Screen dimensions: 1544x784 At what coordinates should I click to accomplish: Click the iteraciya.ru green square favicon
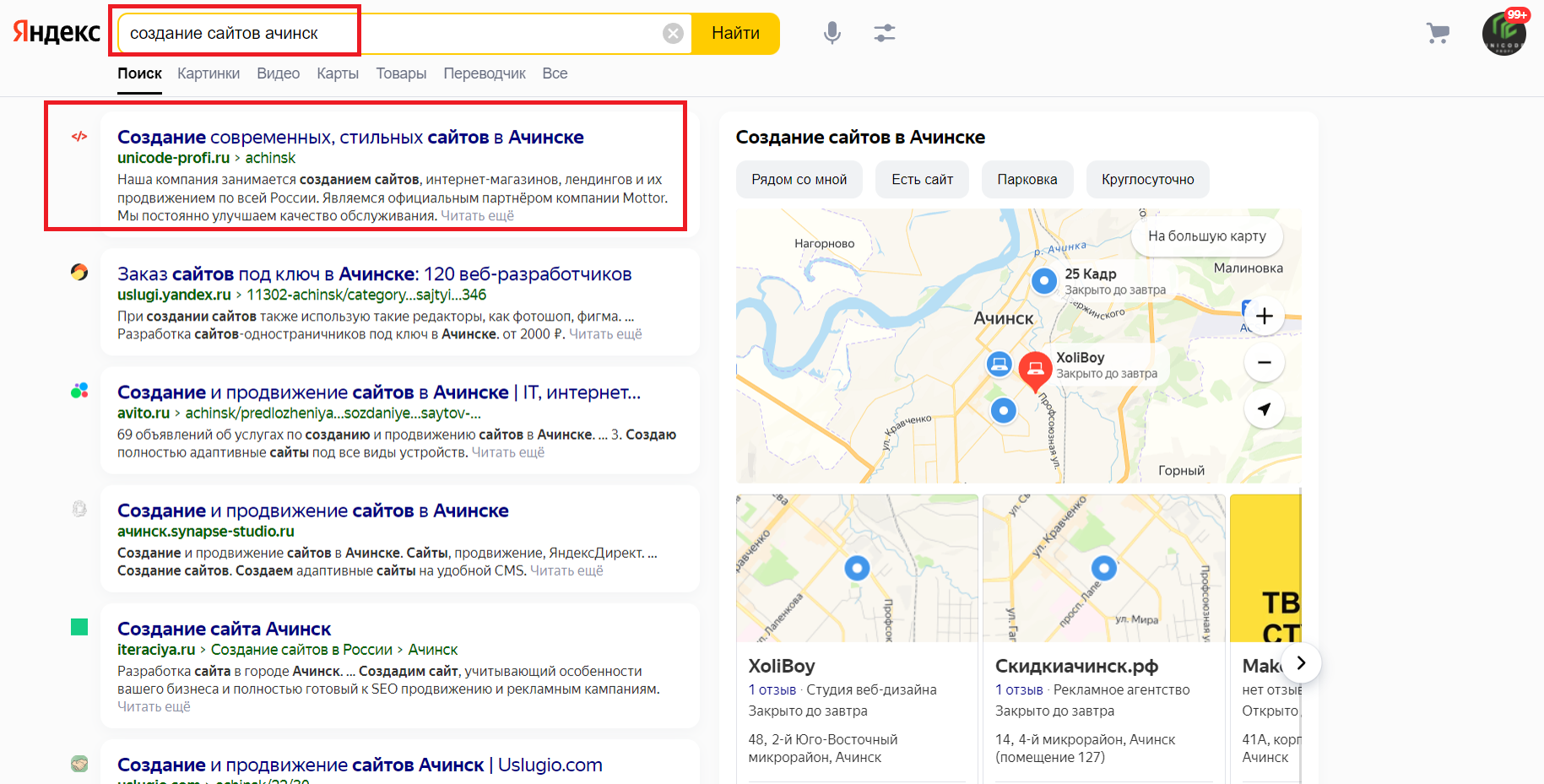click(79, 627)
